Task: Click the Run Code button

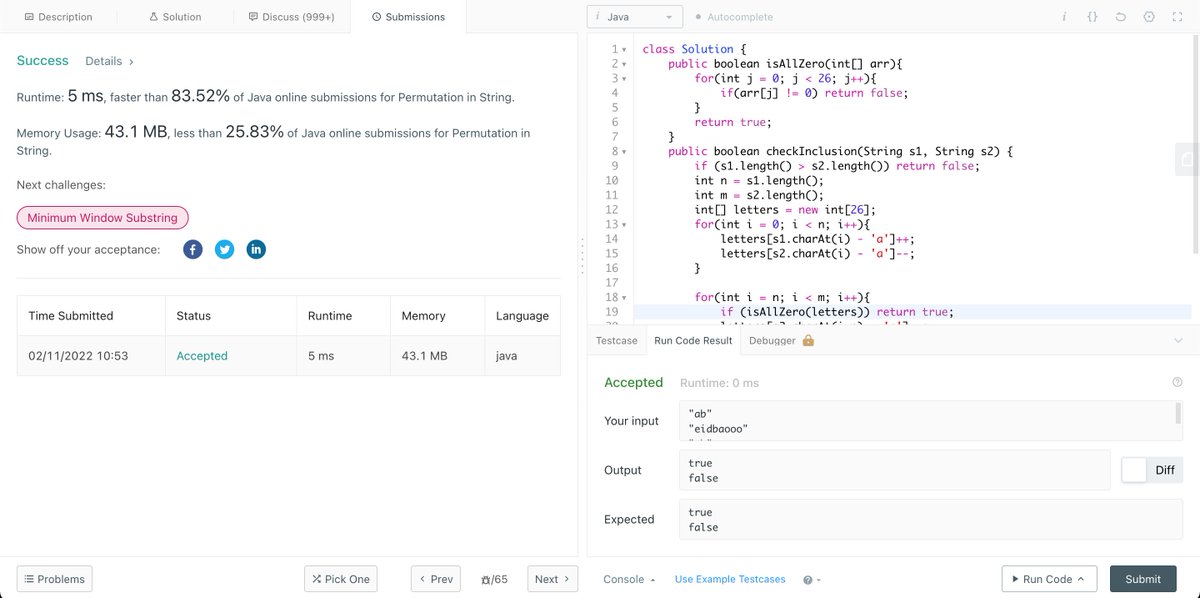Action: coord(1049,579)
